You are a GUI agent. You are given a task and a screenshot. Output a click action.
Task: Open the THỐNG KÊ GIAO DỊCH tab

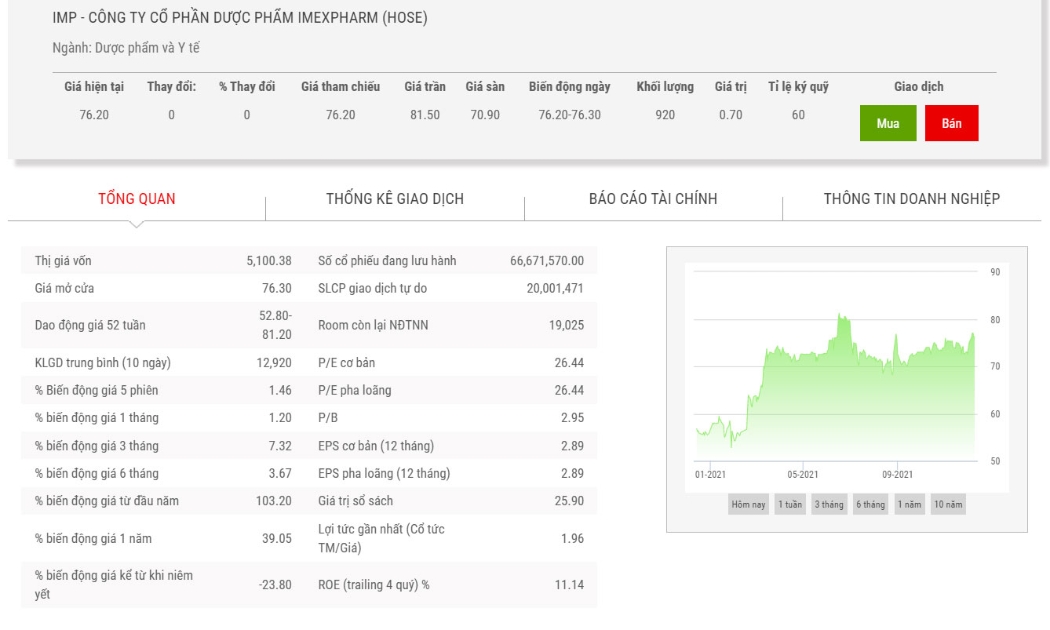click(x=395, y=199)
